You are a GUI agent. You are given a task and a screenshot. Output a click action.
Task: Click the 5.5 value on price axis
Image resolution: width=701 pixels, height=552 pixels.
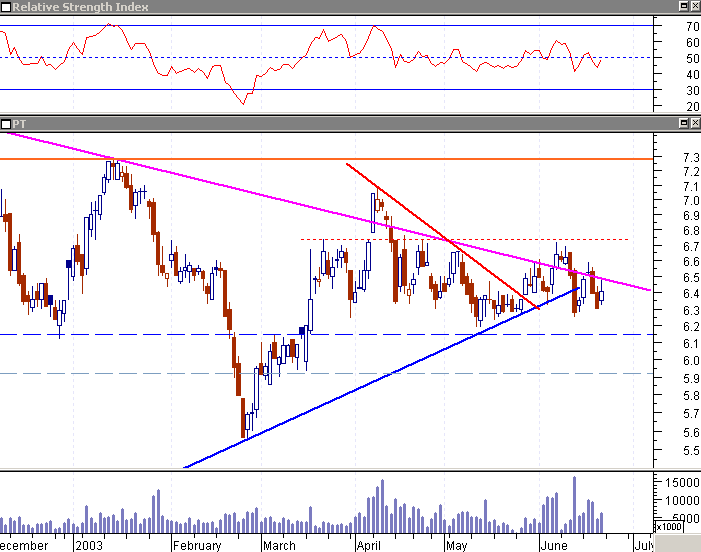pos(692,450)
